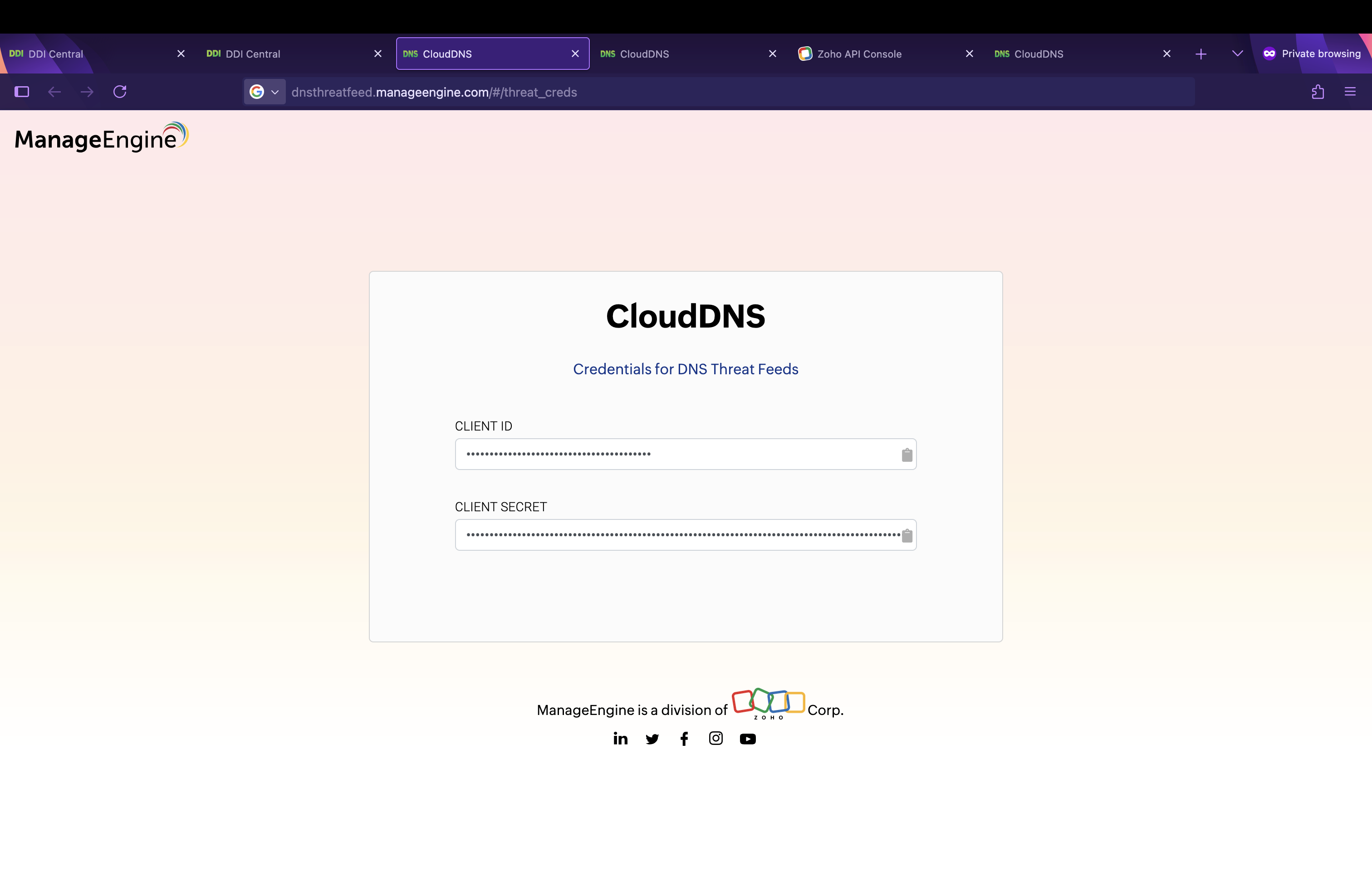Click the ManageEngine logo

click(100, 137)
